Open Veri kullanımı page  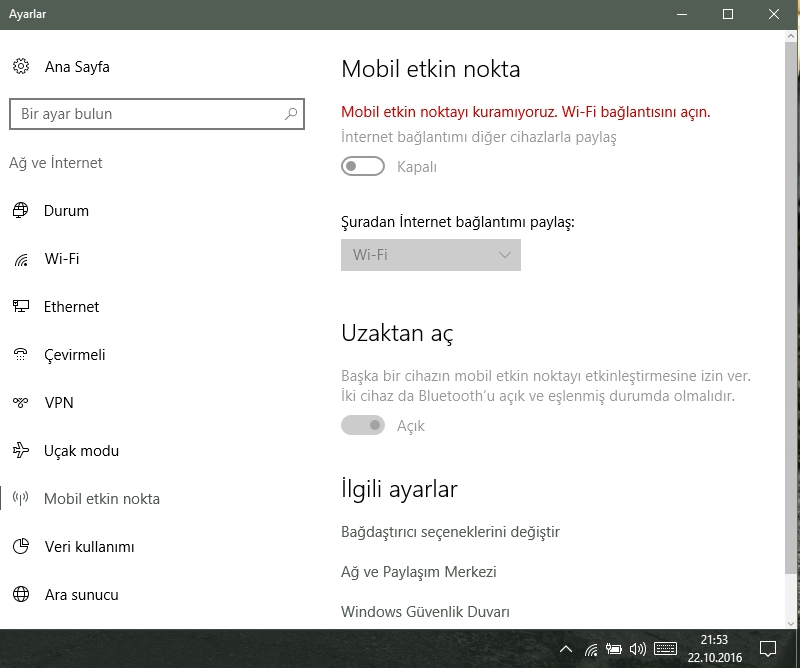point(89,547)
